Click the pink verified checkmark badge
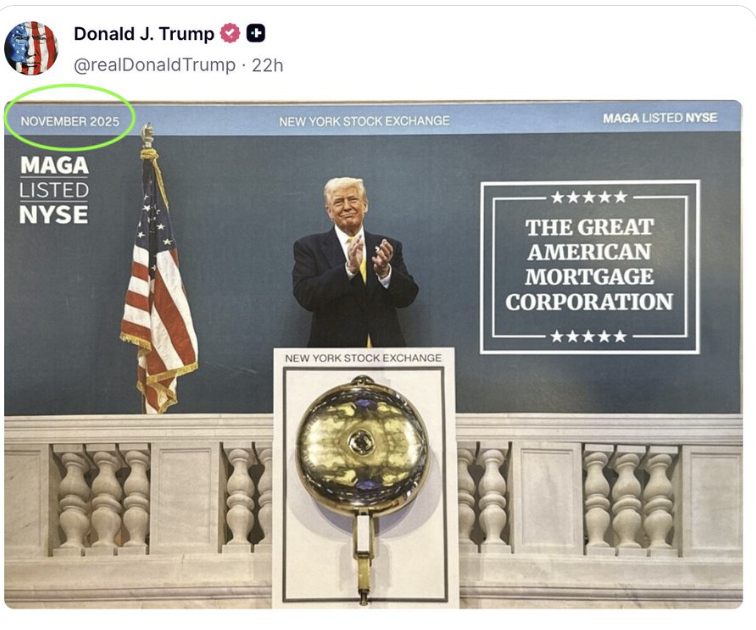Image resolution: width=756 pixels, height=630 pixels. coord(230,33)
